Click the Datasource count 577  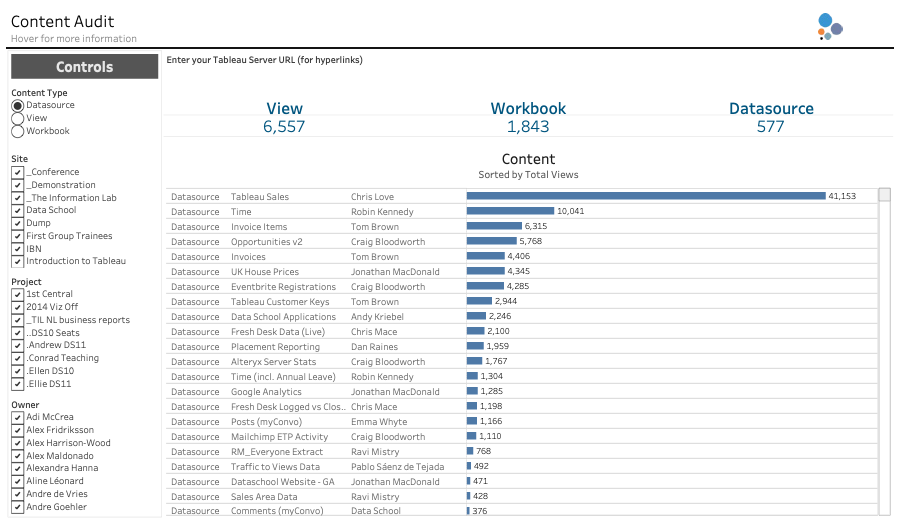(x=771, y=127)
